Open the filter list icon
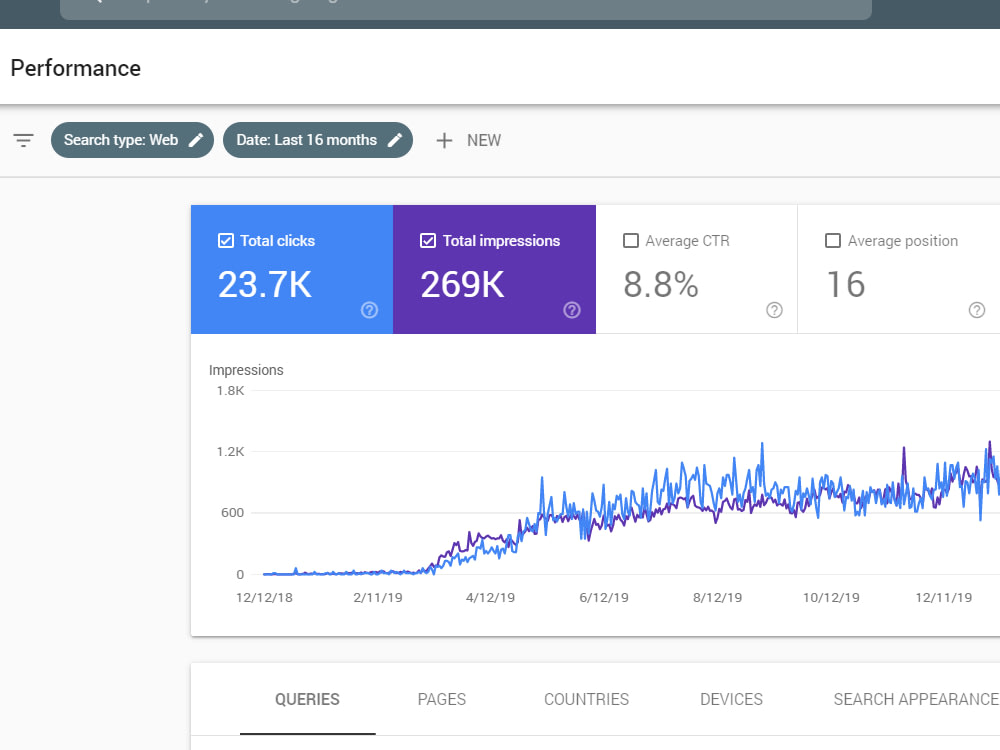Screen dimensions: 1000x750 (24, 140)
